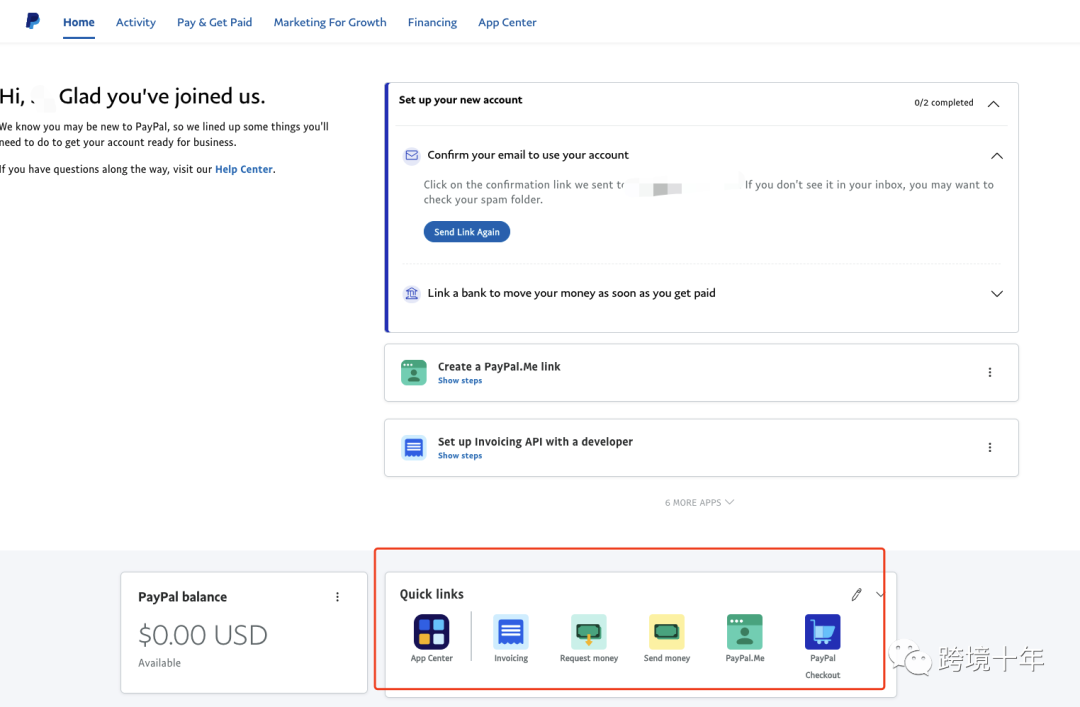Click Set up Invoicing API with a developer title

(x=535, y=442)
